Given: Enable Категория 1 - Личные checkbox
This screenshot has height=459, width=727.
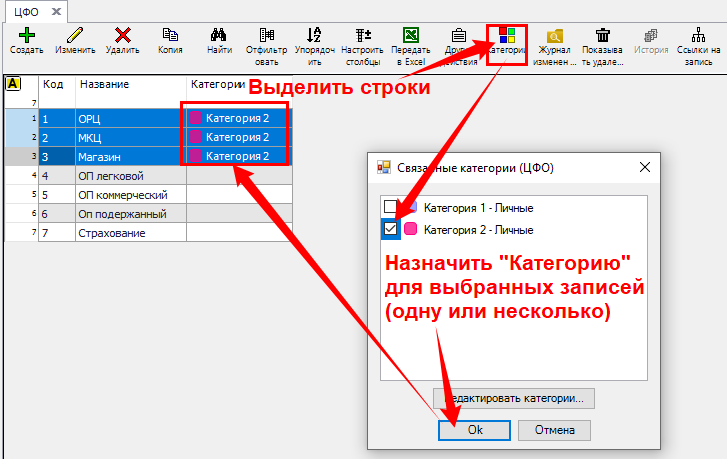Looking at the screenshot, I should point(391,208).
